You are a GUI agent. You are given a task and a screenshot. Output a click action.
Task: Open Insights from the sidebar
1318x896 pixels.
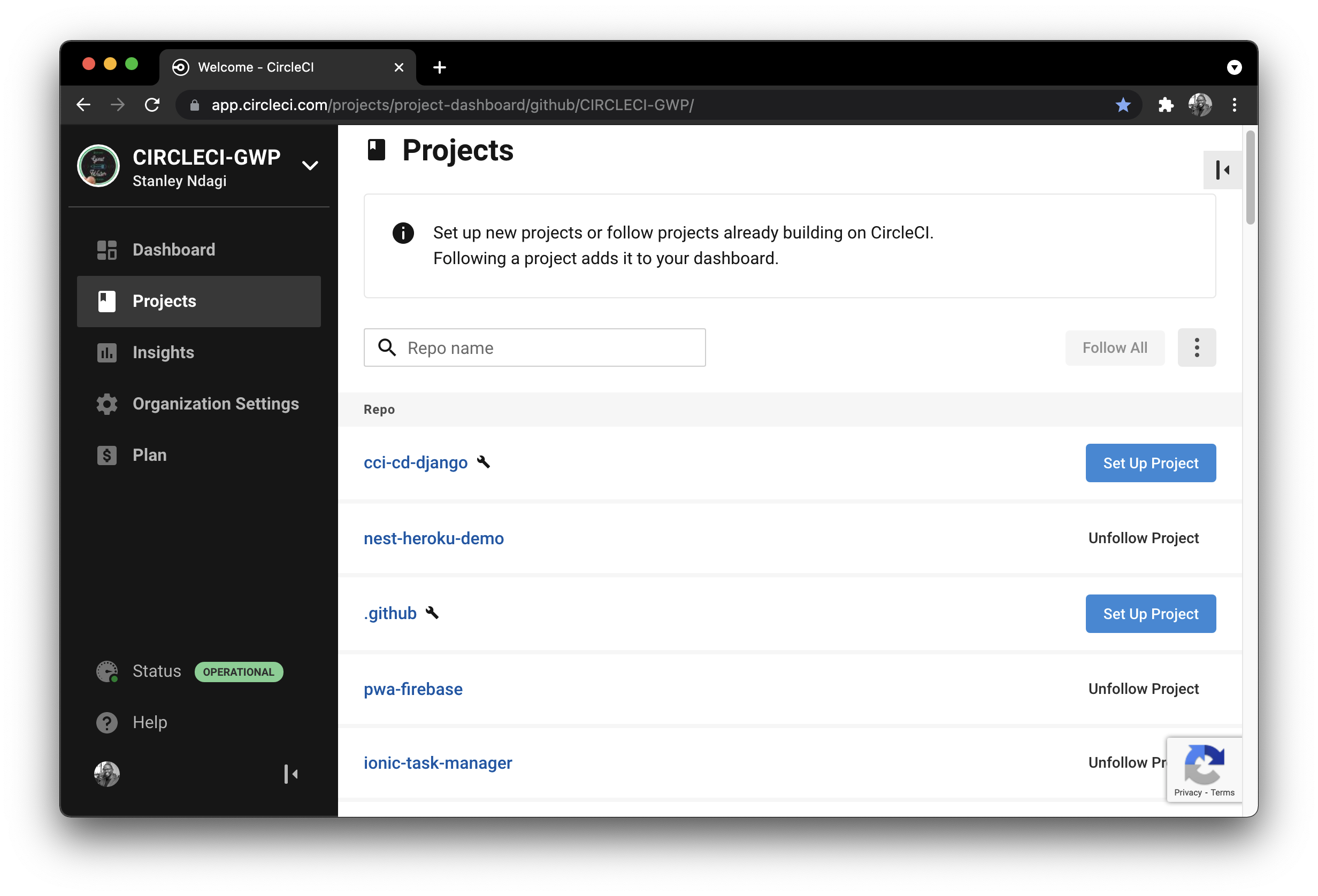(163, 352)
